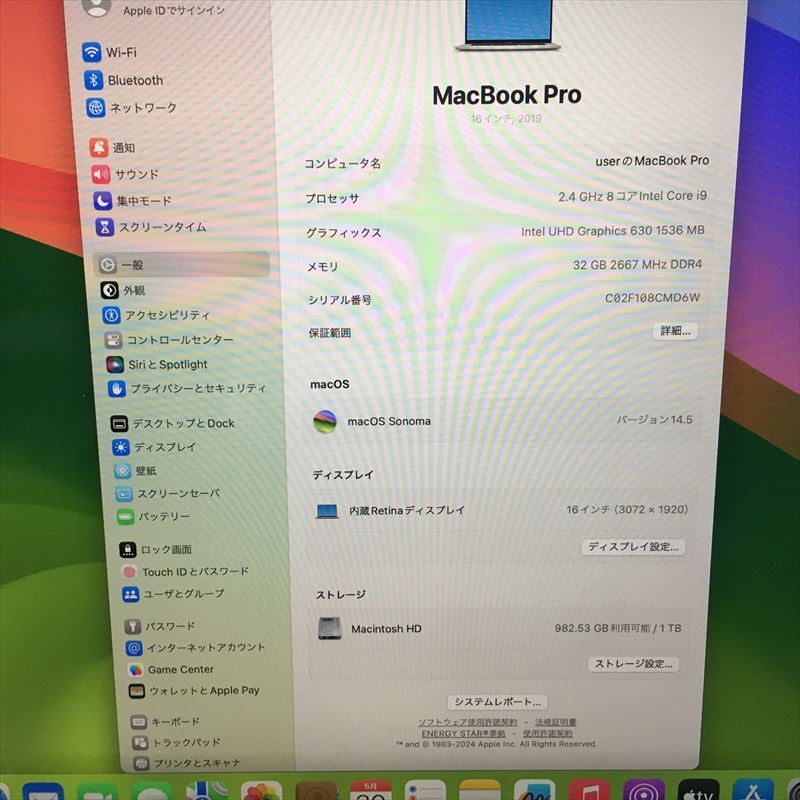
Task: Click the Macintosh HD drive icon
Action: pyautogui.click(x=329, y=629)
